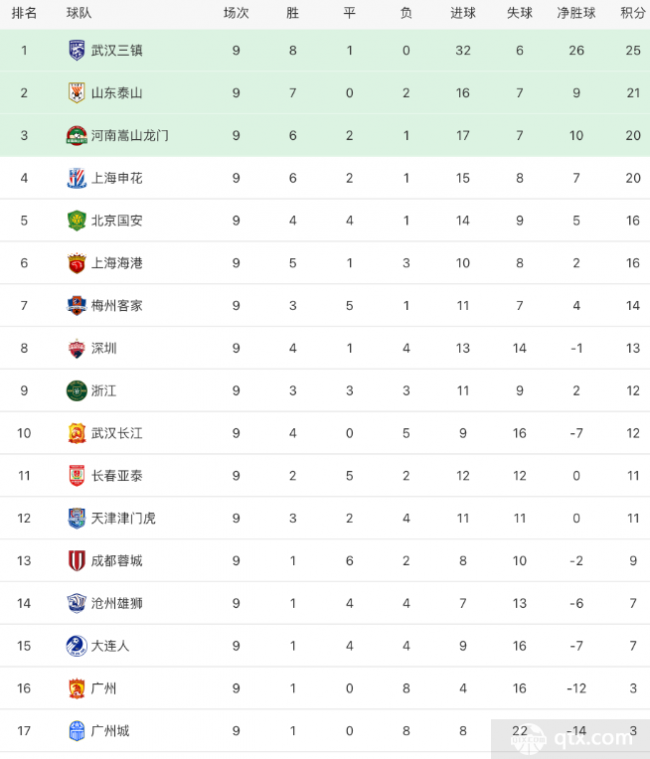Click the Henan Songshan Longmen (河南嵩山龙门) crest
The image size is (650, 759).
[x=76, y=135]
